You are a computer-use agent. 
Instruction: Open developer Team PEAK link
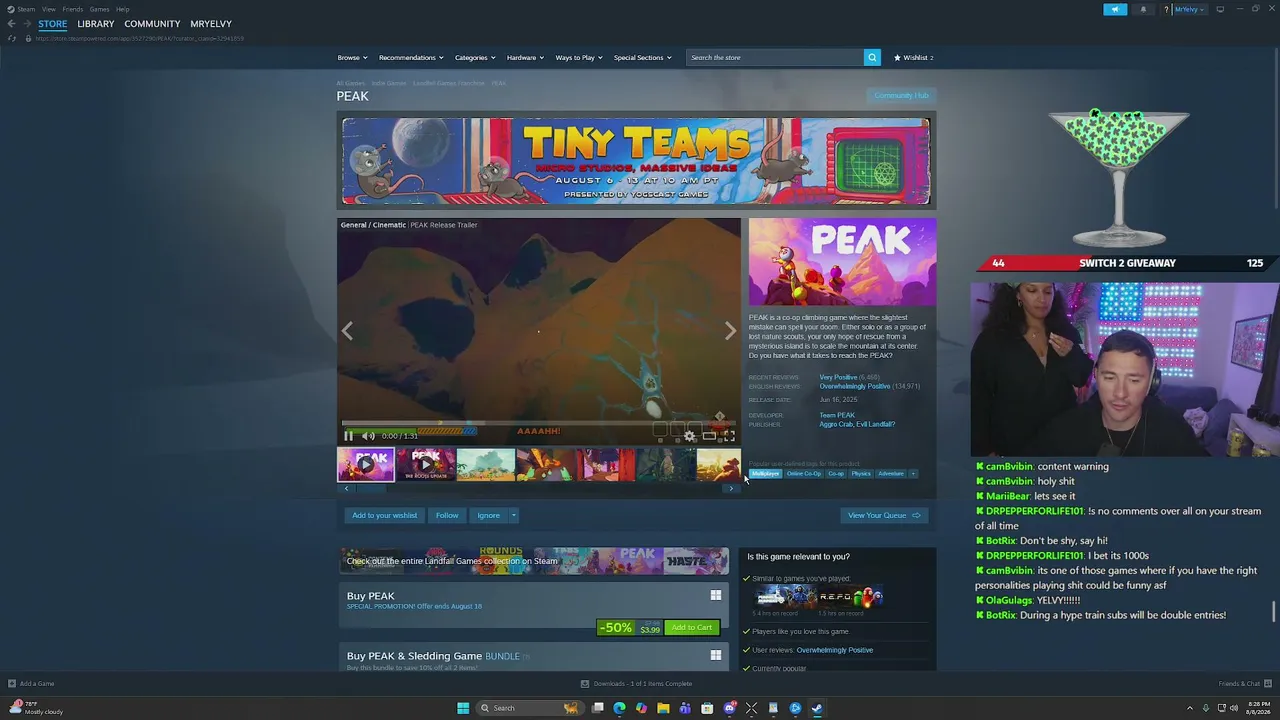click(x=837, y=415)
